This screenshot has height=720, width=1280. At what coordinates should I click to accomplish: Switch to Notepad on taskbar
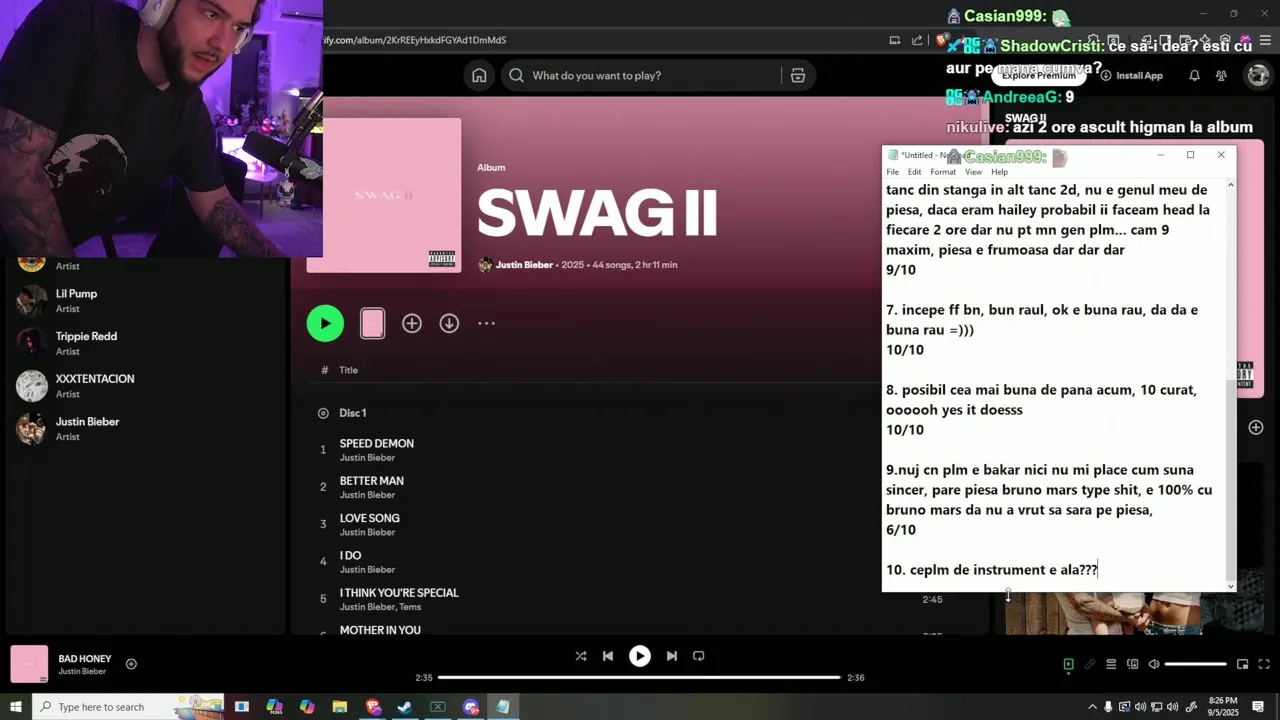click(503, 707)
